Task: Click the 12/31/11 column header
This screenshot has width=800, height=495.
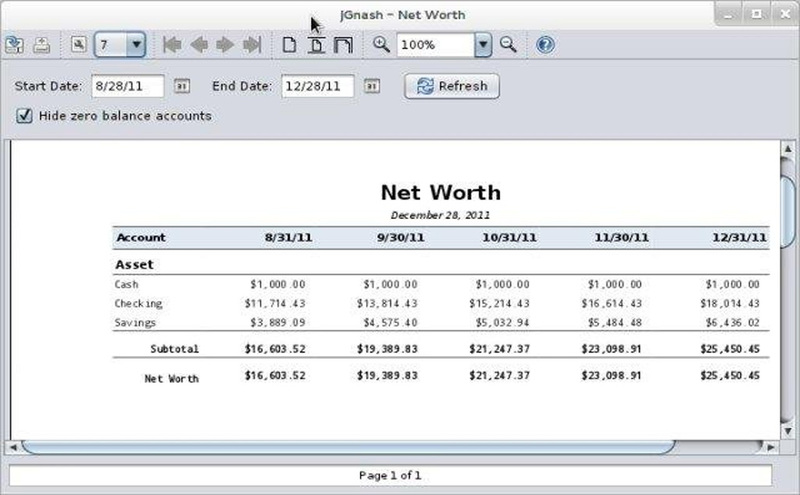Action: [739, 237]
